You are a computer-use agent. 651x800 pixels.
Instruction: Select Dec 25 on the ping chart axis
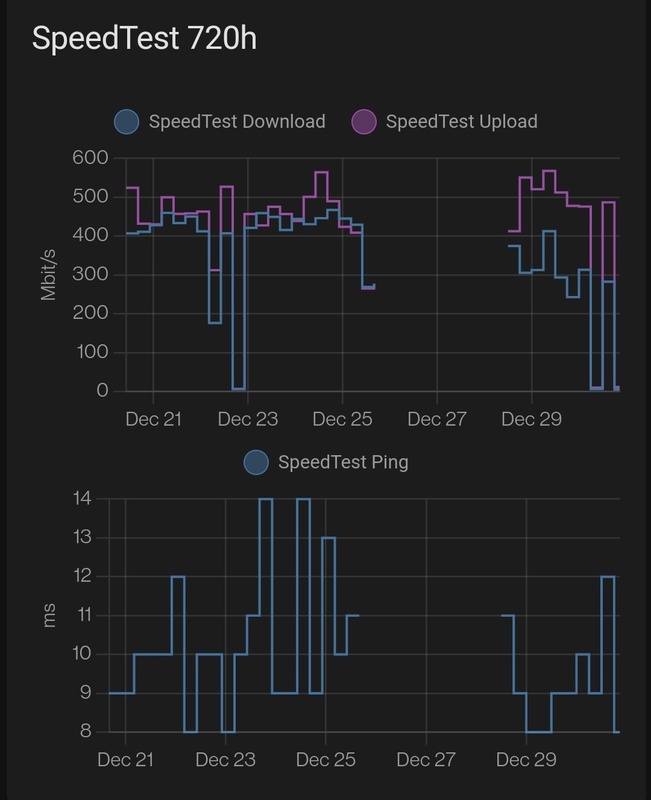click(x=326, y=760)
